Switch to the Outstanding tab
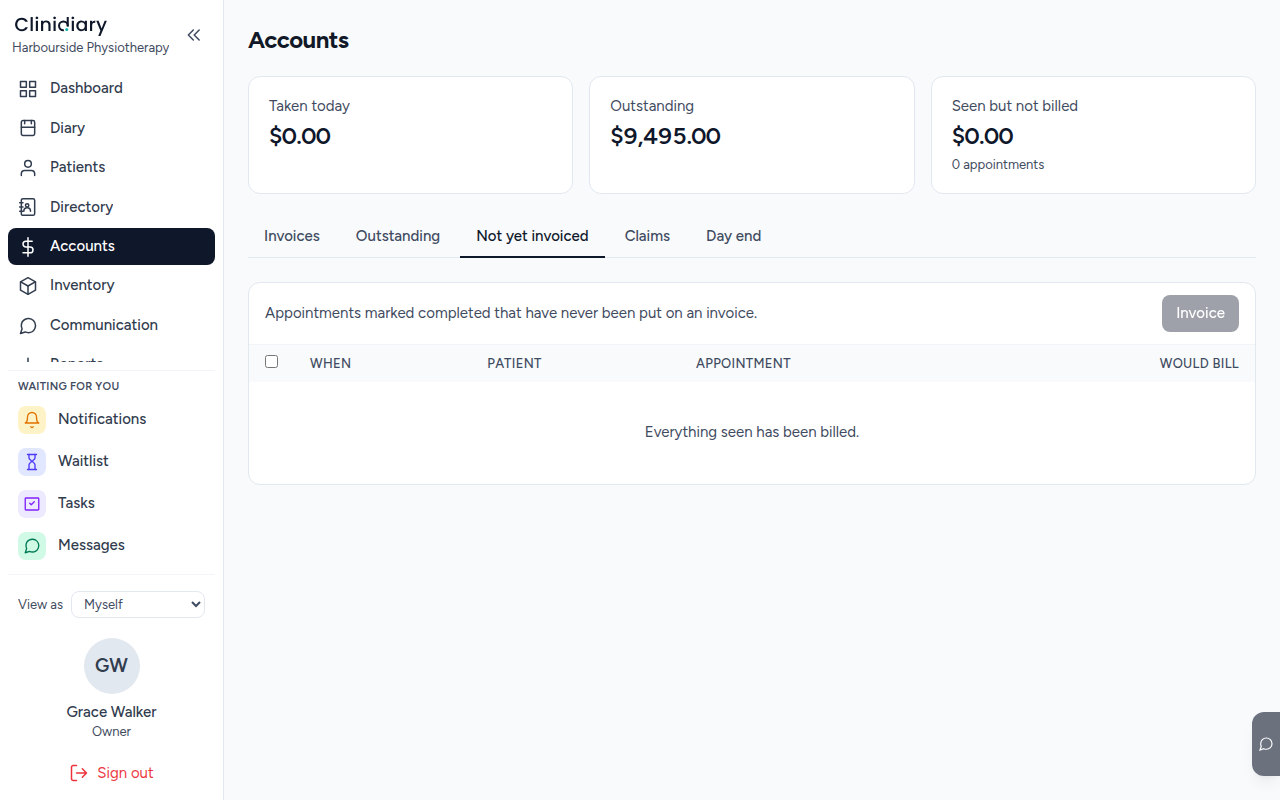The width and height of the screenshot is (1280, 800). tap(398, 236)
